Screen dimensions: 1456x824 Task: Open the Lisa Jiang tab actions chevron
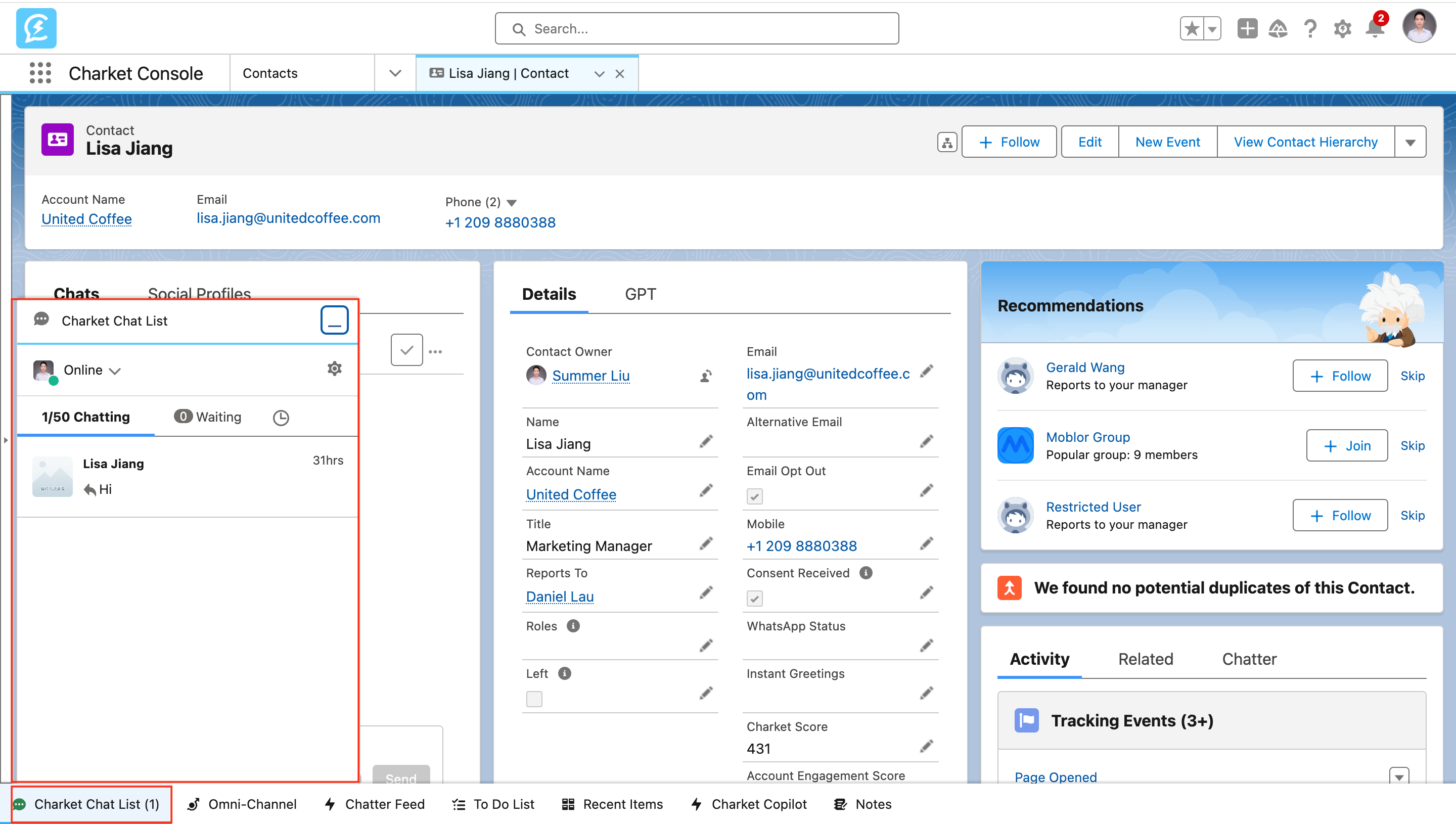pyautogui.click(x=599, y=74)
